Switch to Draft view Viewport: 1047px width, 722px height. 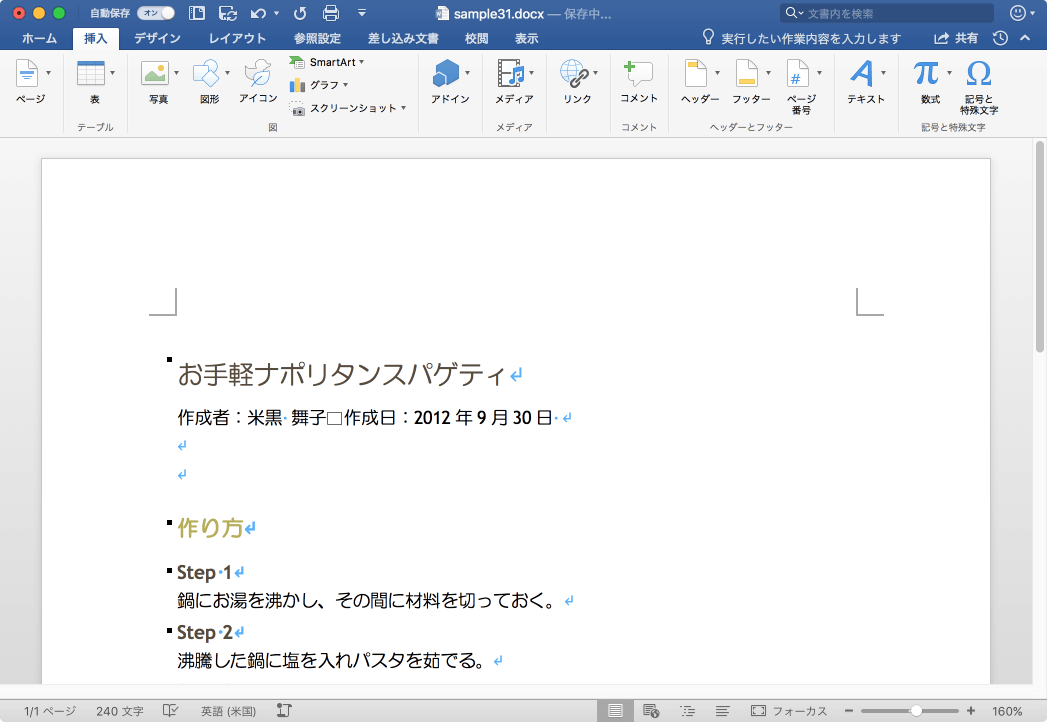pyautogui.click(x=722, y=711)
